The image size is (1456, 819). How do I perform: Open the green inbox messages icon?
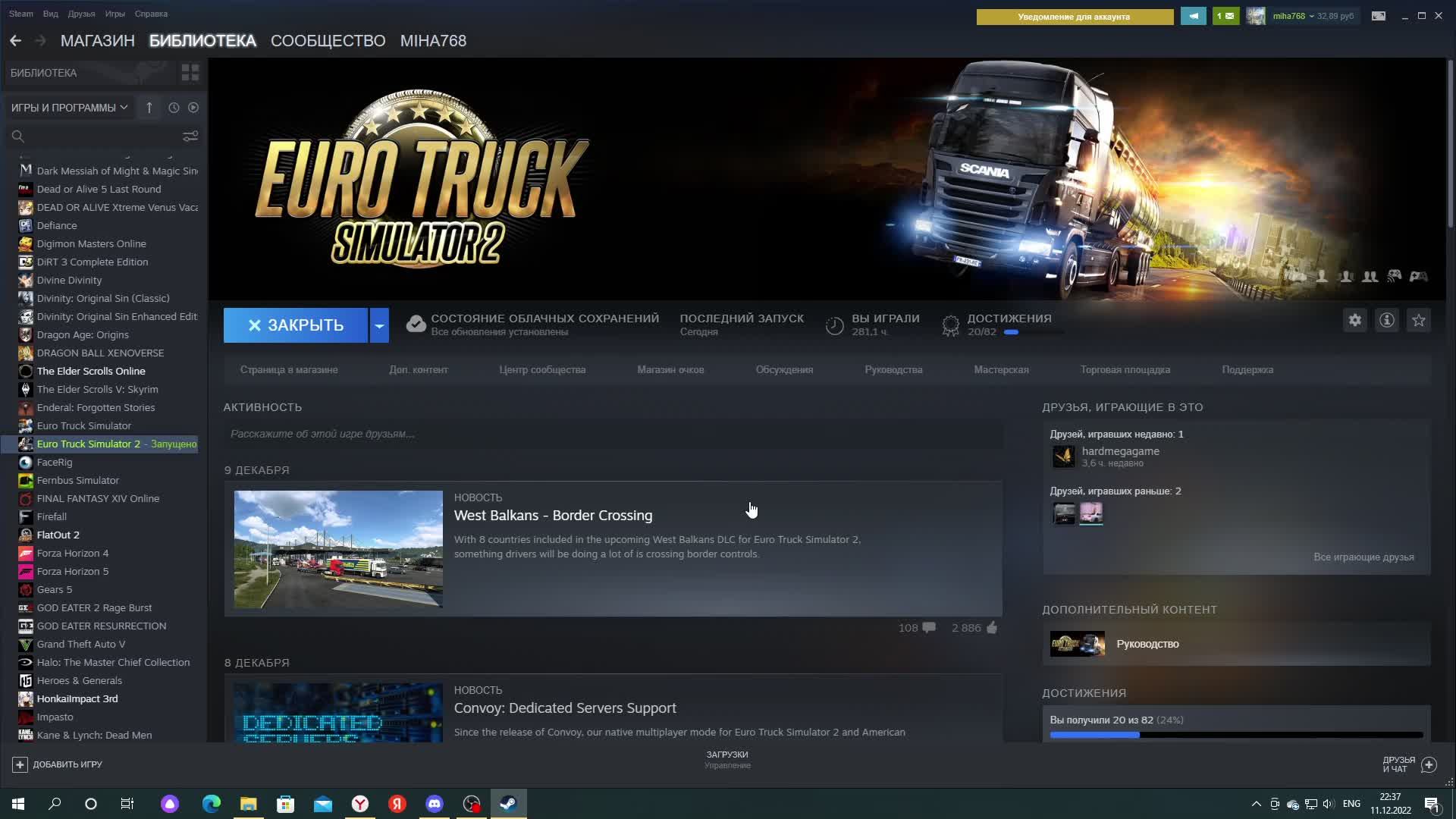click(1225, 16)
